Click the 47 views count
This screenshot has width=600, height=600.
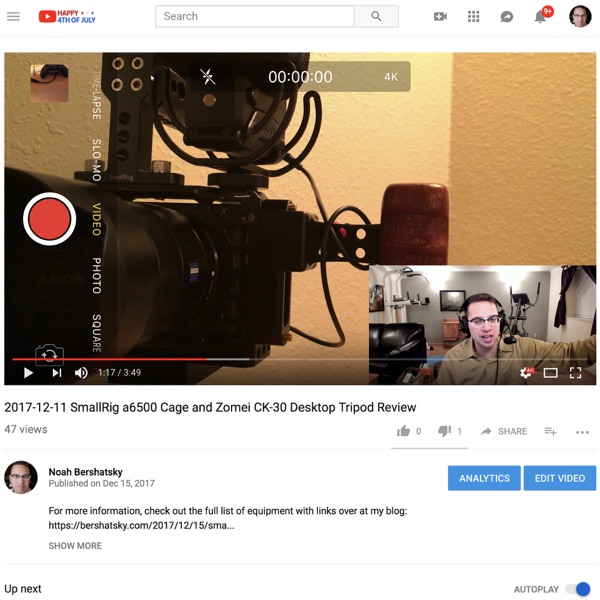(26, 429)
